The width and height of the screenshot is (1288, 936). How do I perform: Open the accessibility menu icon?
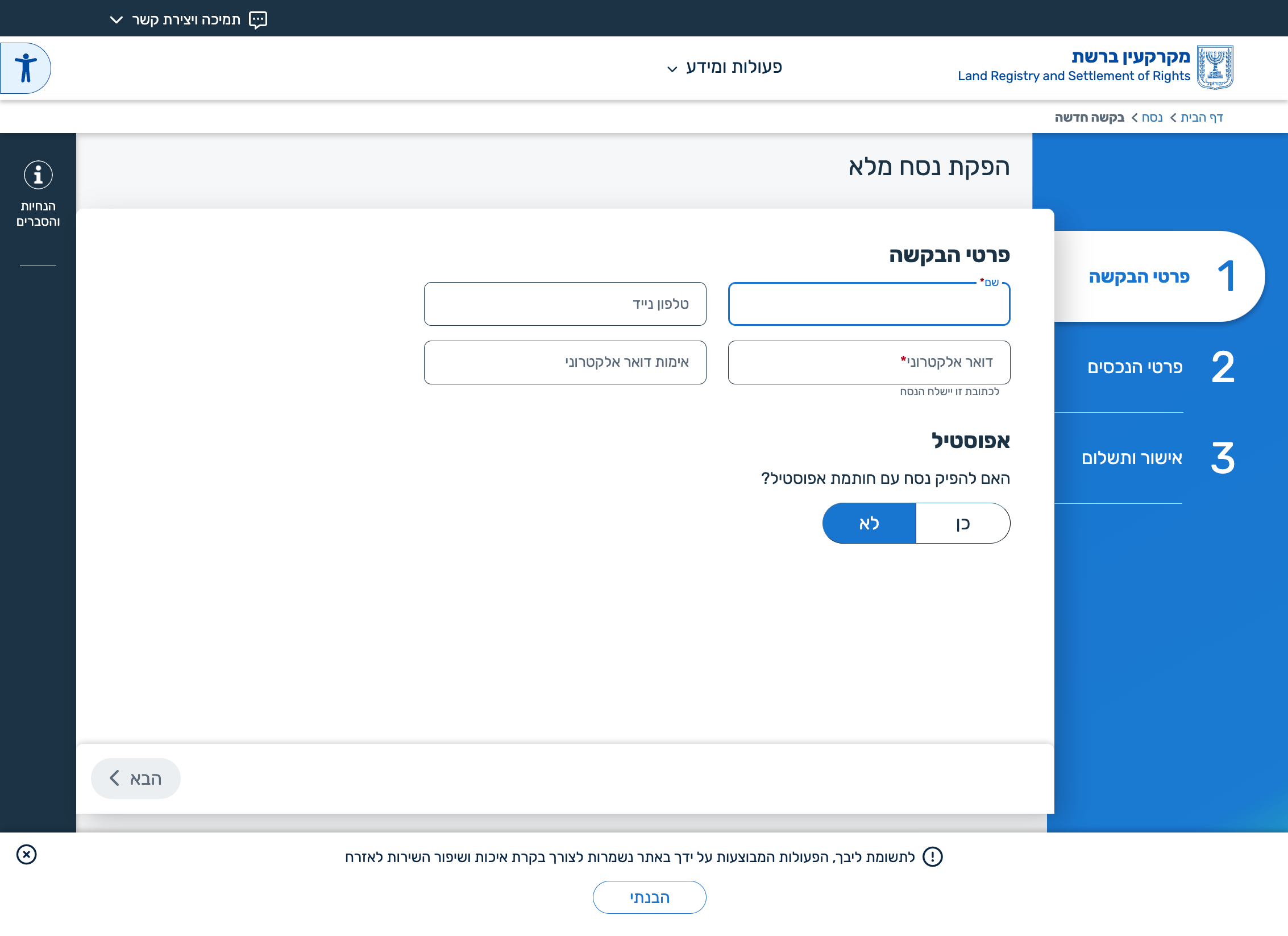click(x=26, y=68)
